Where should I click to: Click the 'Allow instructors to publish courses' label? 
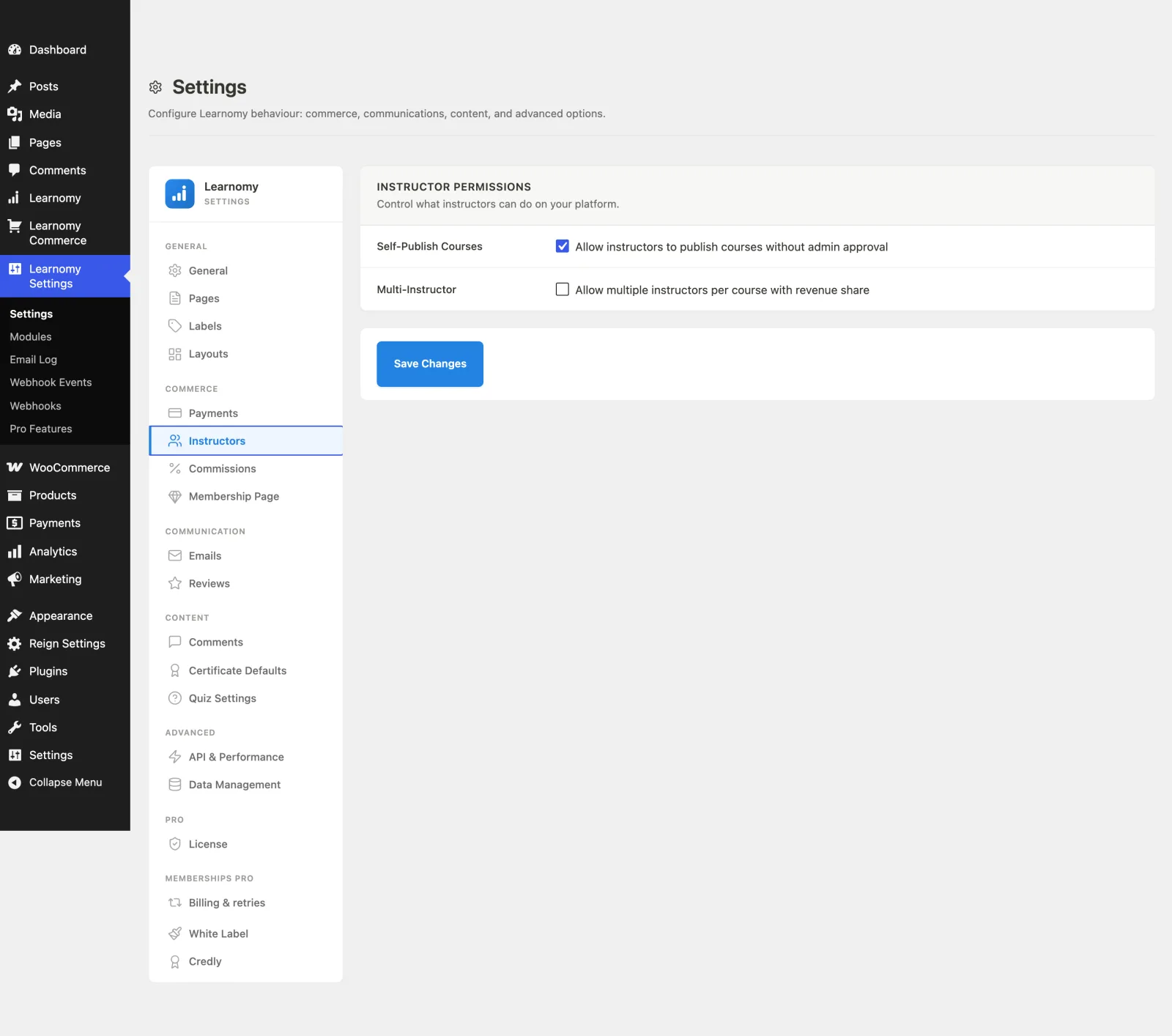pos(731,247)
